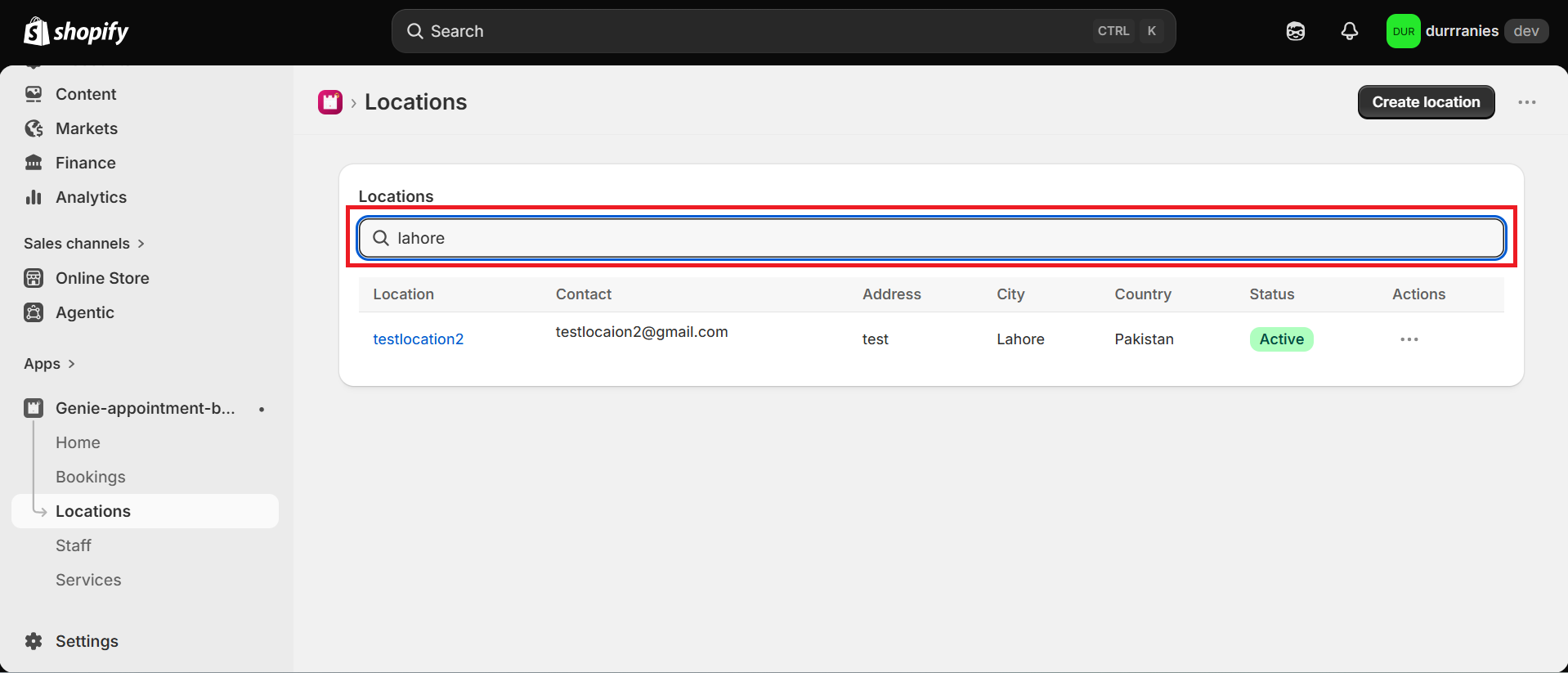
Task: Click the Genie app icon in breadcrumb
Action: 330,102
